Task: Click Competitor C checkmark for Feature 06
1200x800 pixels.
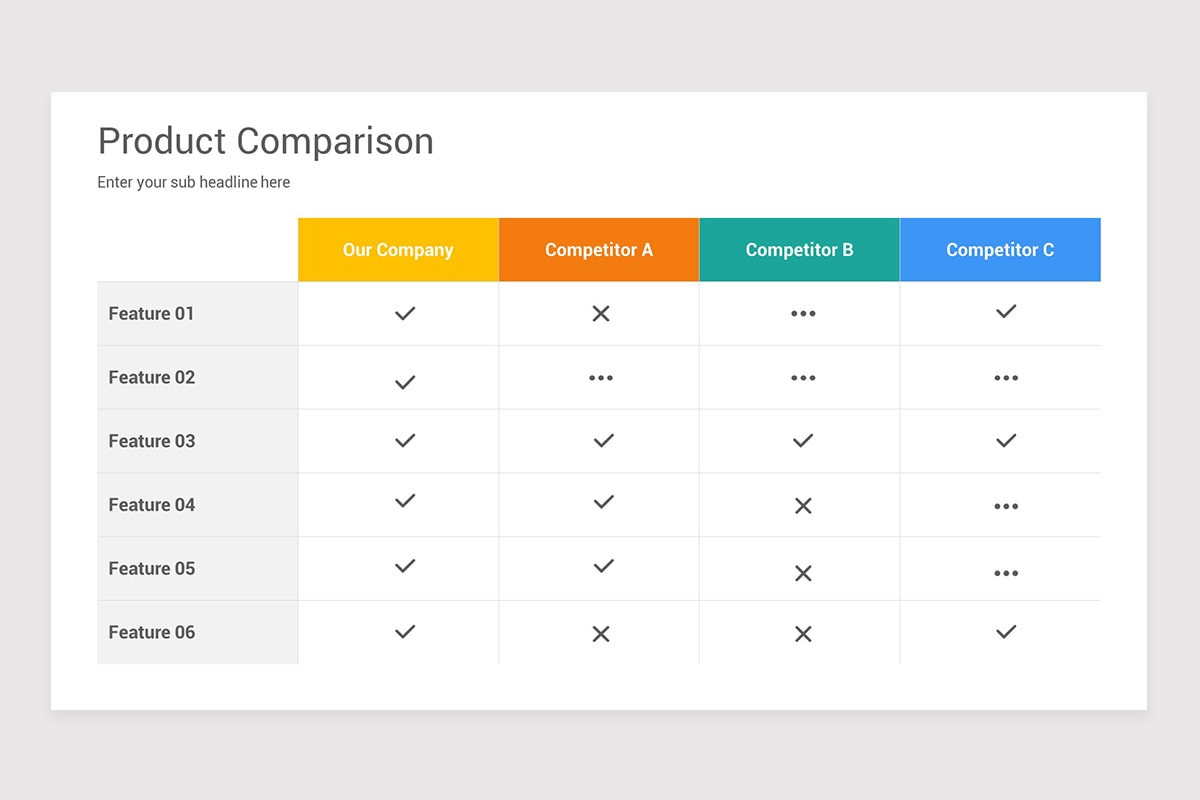Action: [1006, 631]
